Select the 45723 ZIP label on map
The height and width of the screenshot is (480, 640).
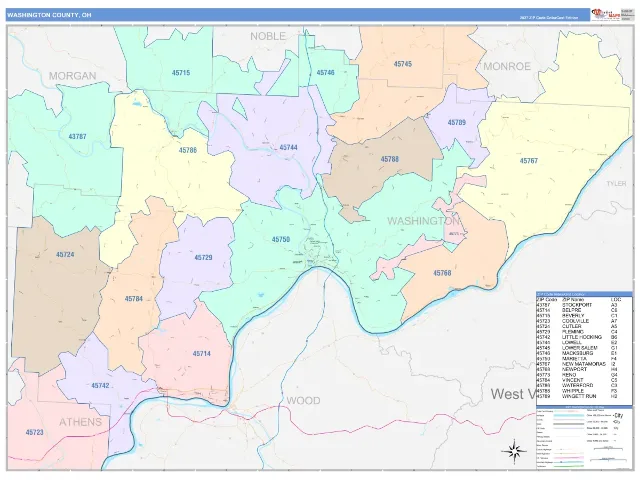pyautogui.click(x=34, y=432)
